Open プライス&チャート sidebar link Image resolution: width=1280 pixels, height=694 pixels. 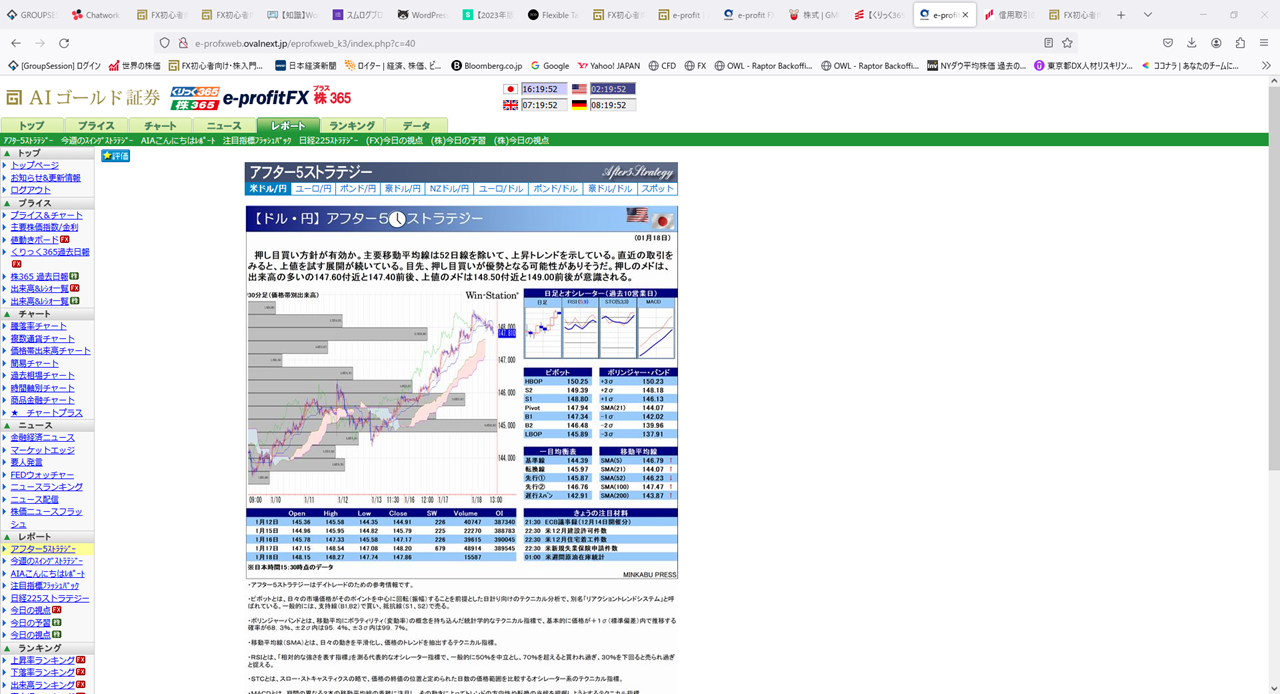[x=47, y=215]
